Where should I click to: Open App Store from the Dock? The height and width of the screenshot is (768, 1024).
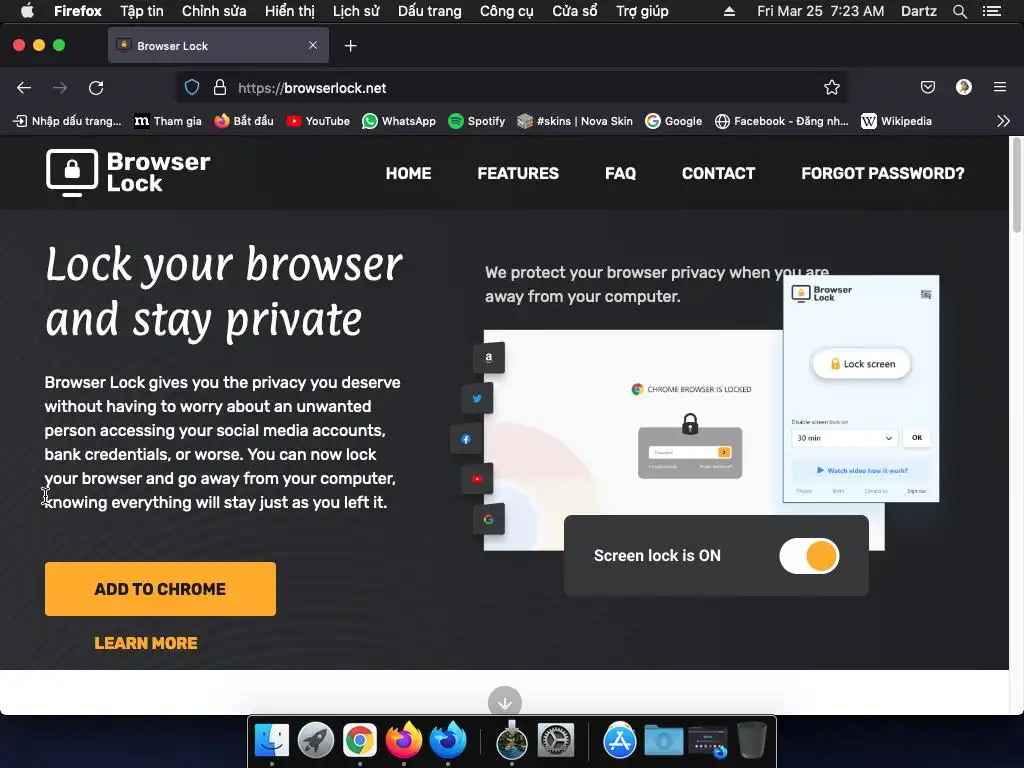pyautogui.click(x=620, y=740)
